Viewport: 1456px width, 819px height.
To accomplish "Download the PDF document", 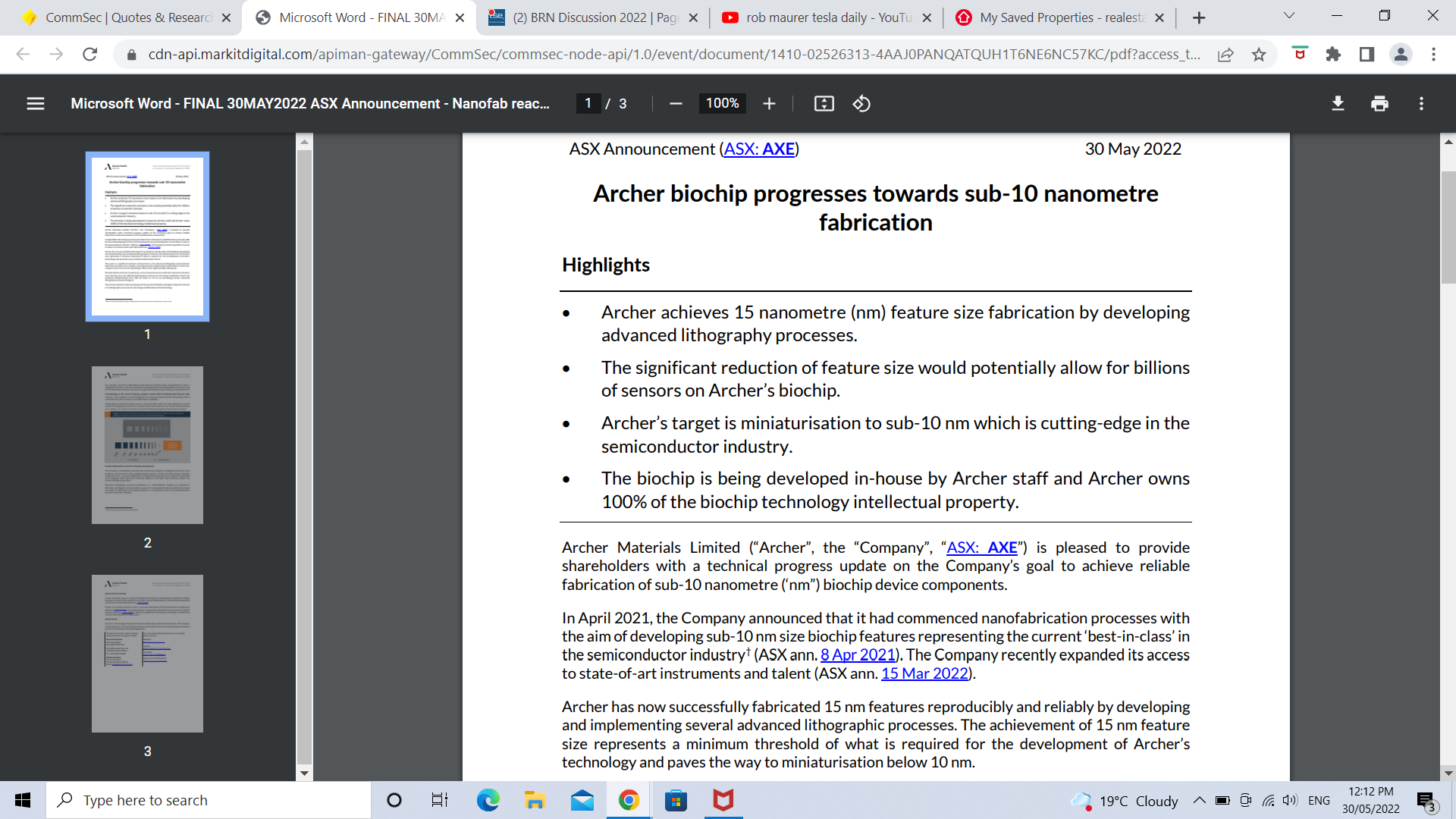I will click(1338, 104).
